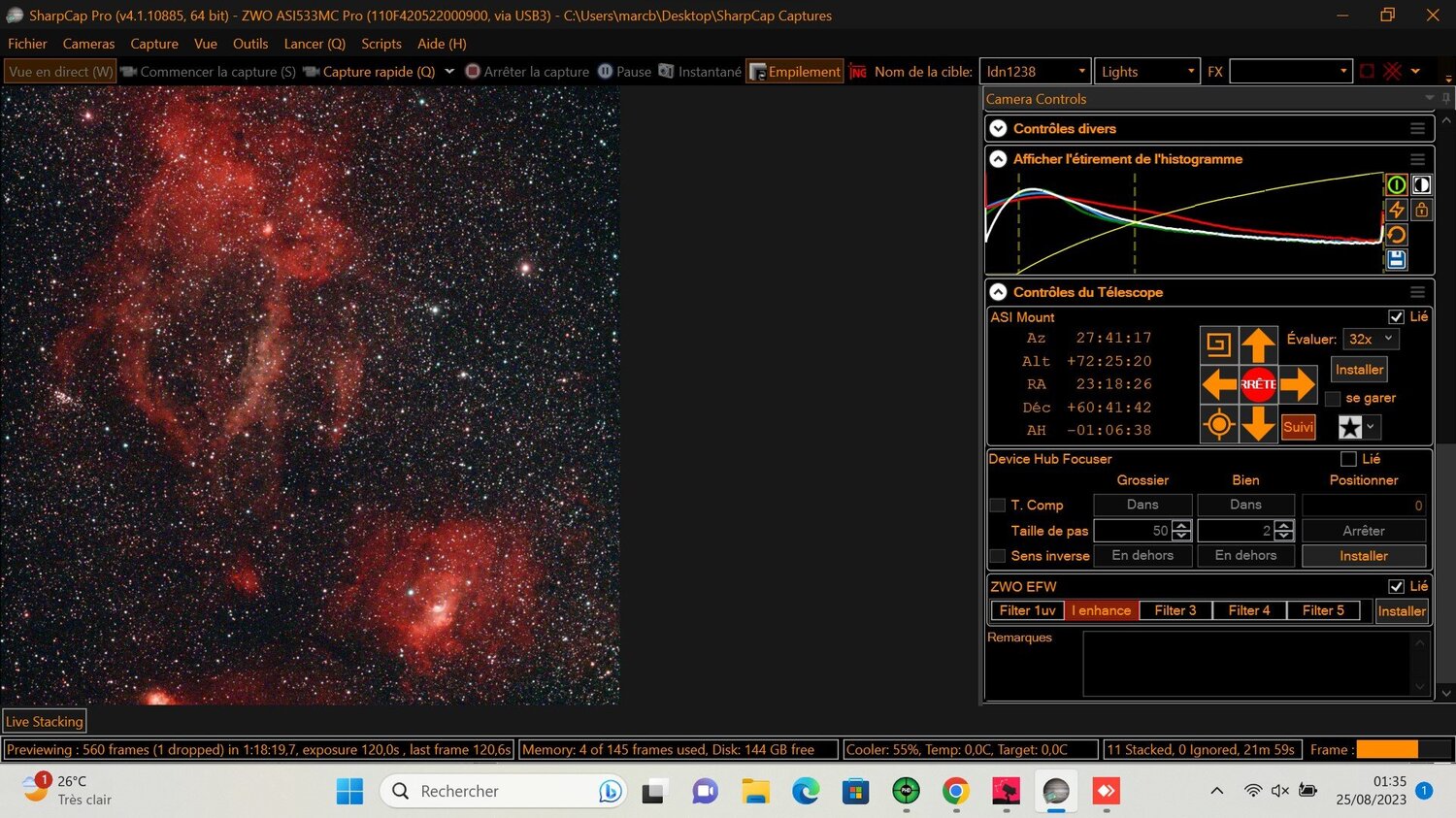
Task: Open the histogram stretch panel hamburger menu
Action: click(x=1417, y=159)
